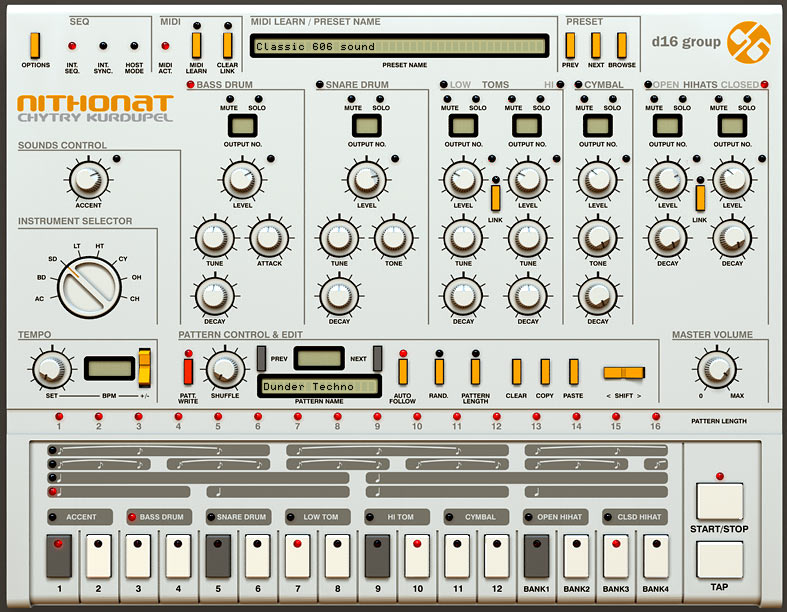Solo the Snare Drum
787x612 pixels.
pos(380,99)
